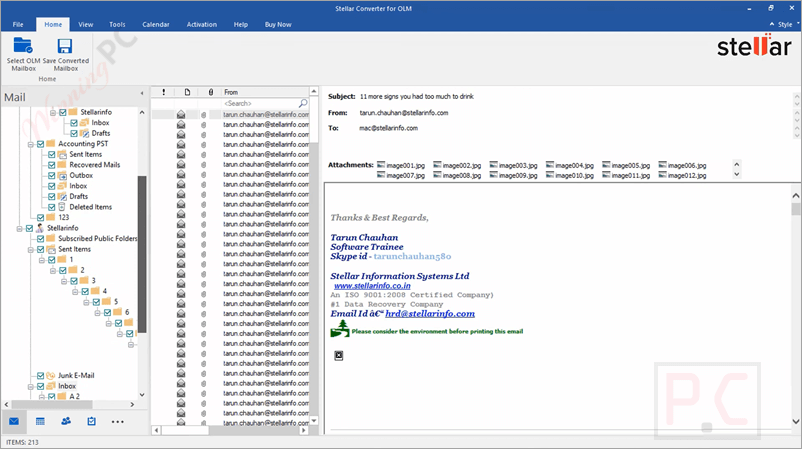Screen dimensions: 802x449
Task: Click environment tree icon in signature
Action: pyautogui.click(x=340, y=329)
